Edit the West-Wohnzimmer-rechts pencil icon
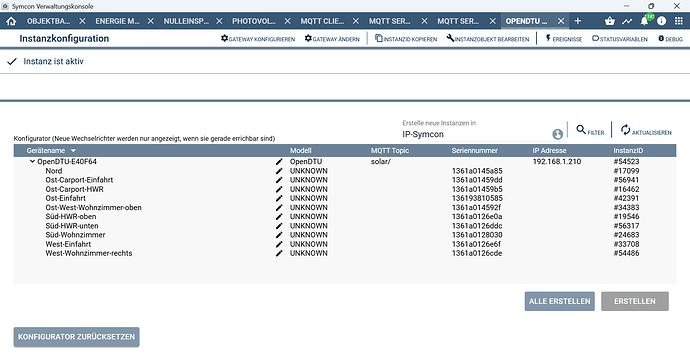 [279, 253]
